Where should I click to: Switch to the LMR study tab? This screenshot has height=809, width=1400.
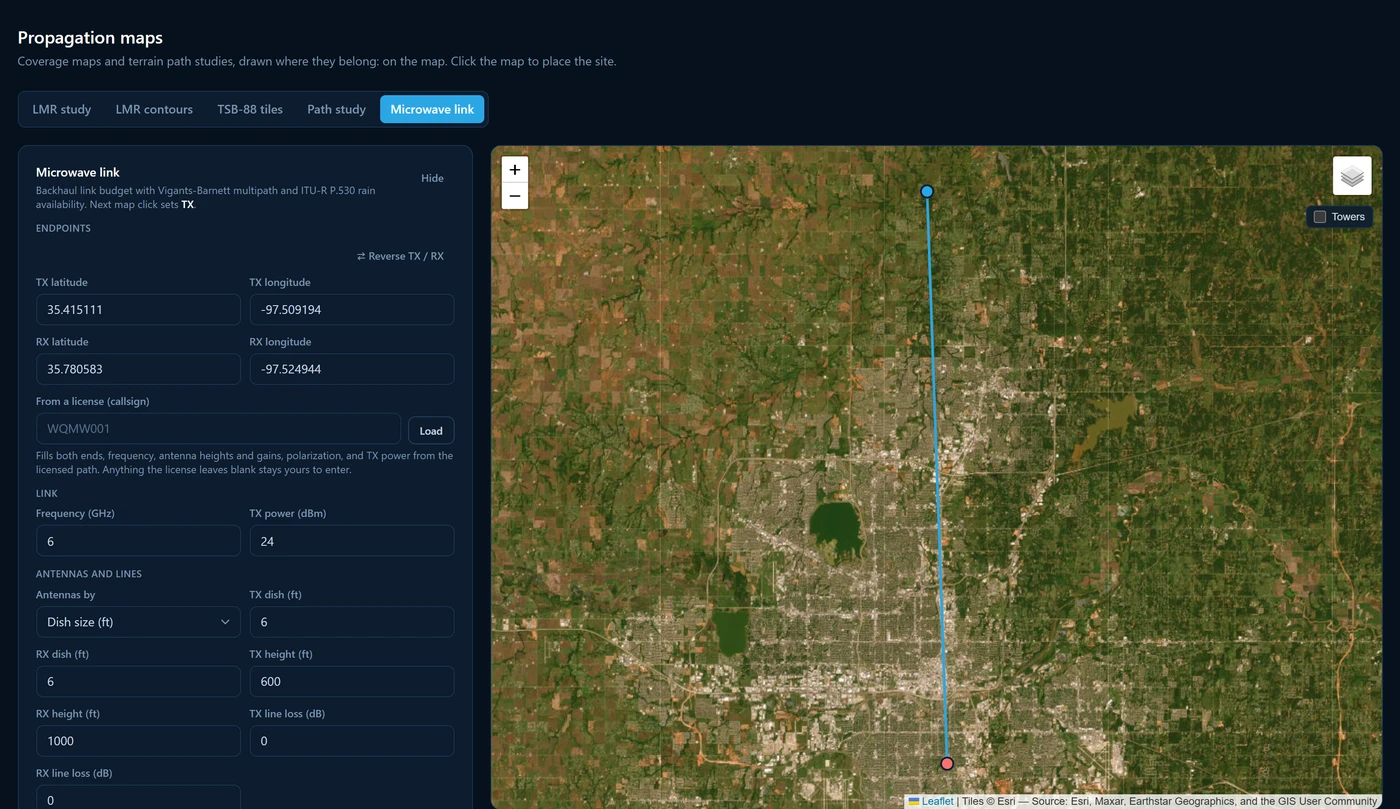tap(62, 109)
